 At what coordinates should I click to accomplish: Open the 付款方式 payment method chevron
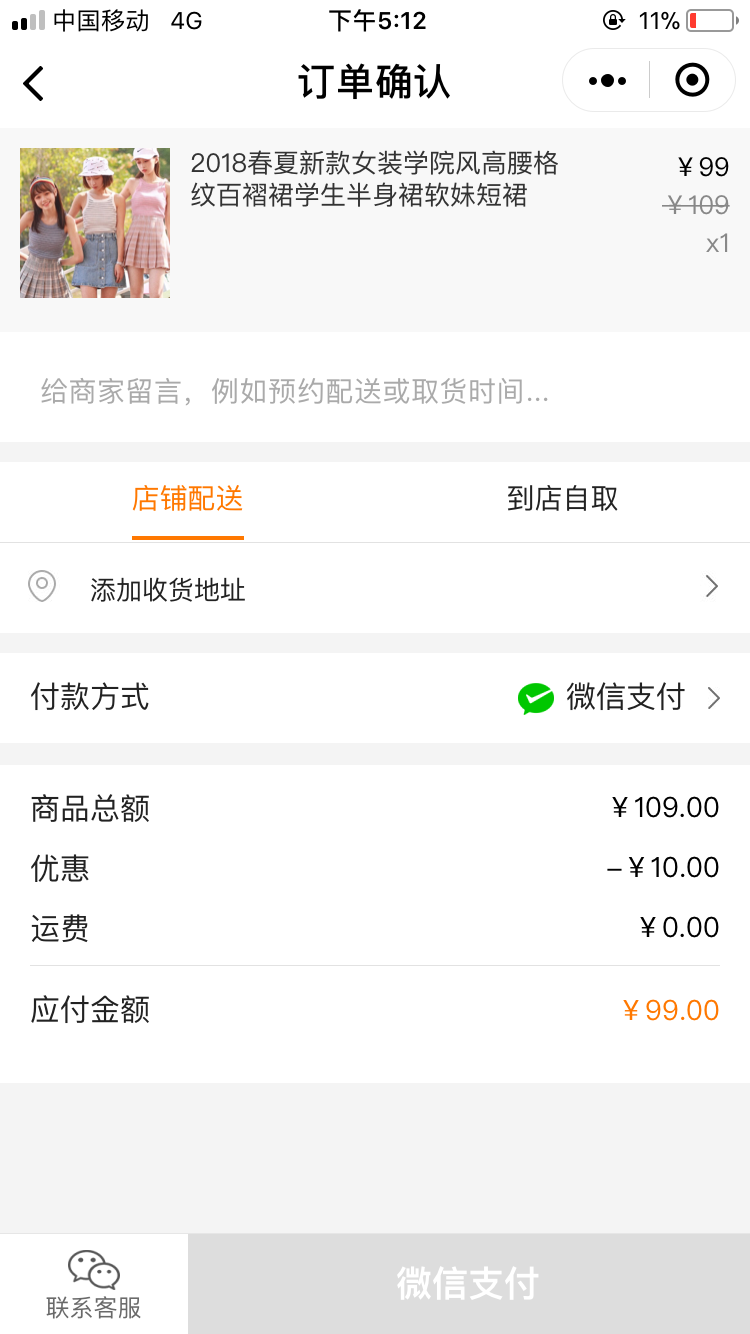(x=714, y=698)
